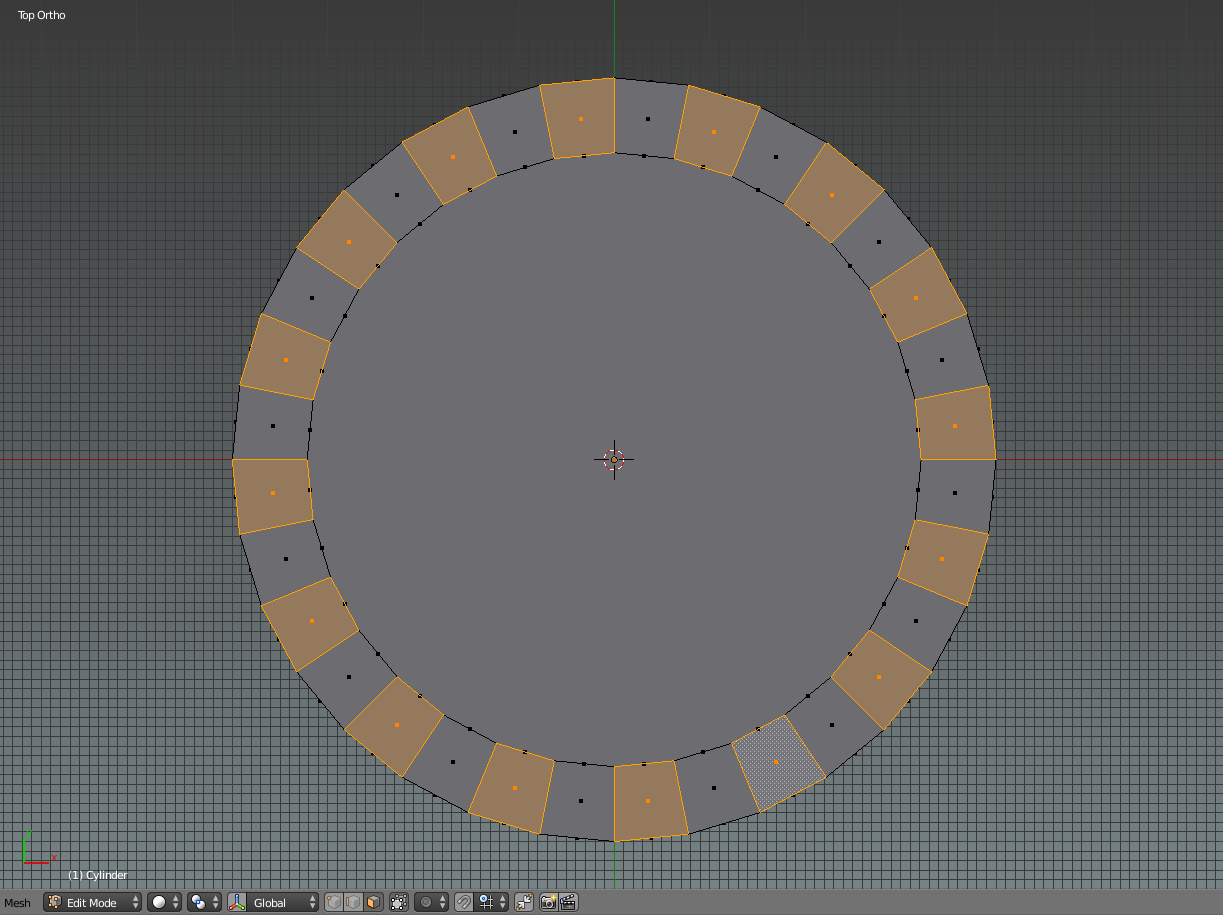Image resolution: width=1223 pixels, height=915 pixels.
Task: Click the 3D cursor at the center
Action: pyautogui.click(x=614, y=460)
